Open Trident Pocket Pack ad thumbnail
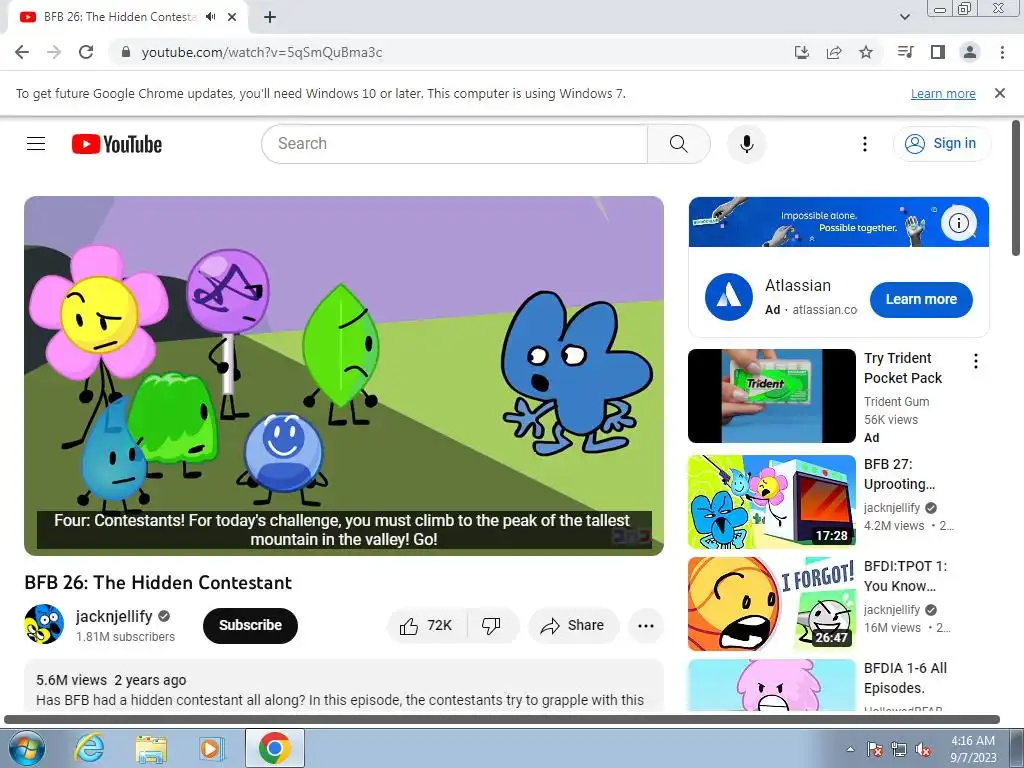Viewport: 1024px width, 768px height. (x=771, y=396)
